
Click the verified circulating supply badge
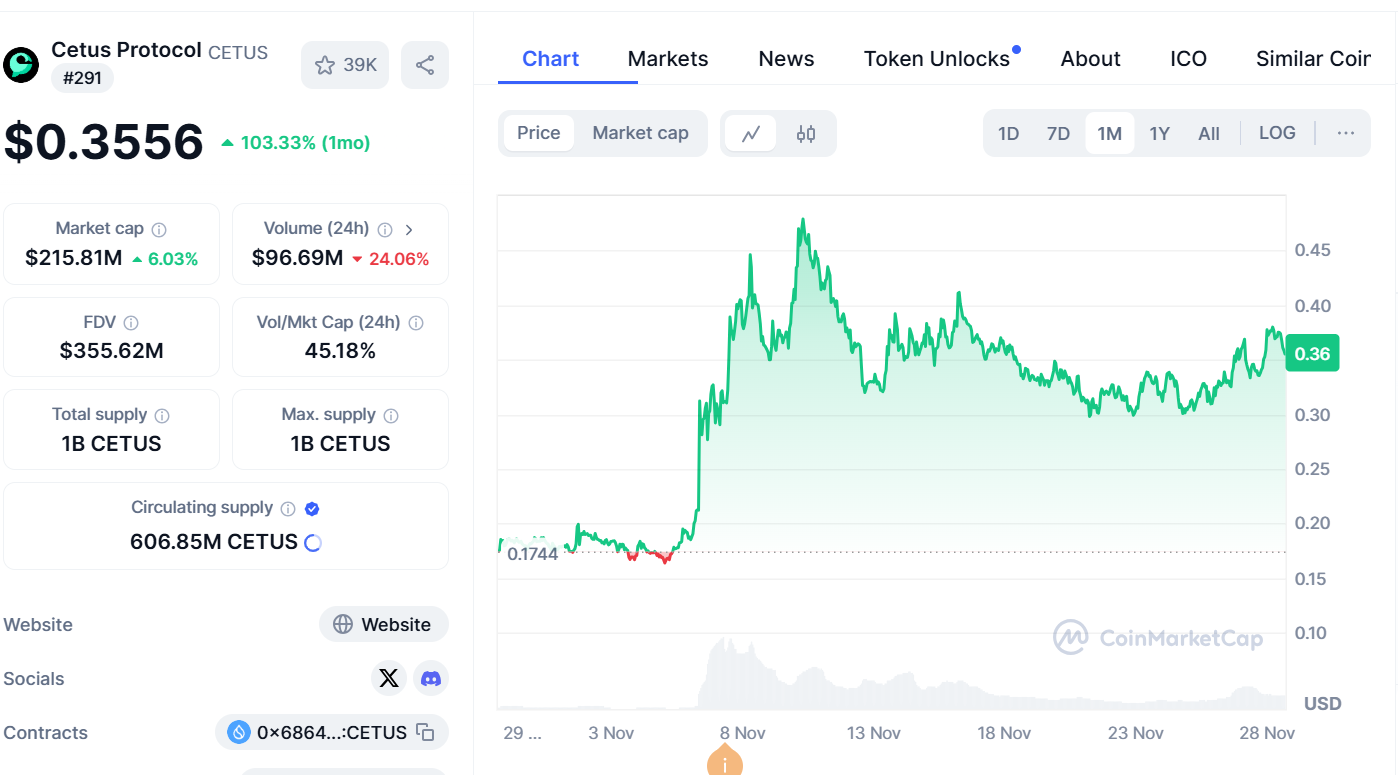click(x=312, y=508)
